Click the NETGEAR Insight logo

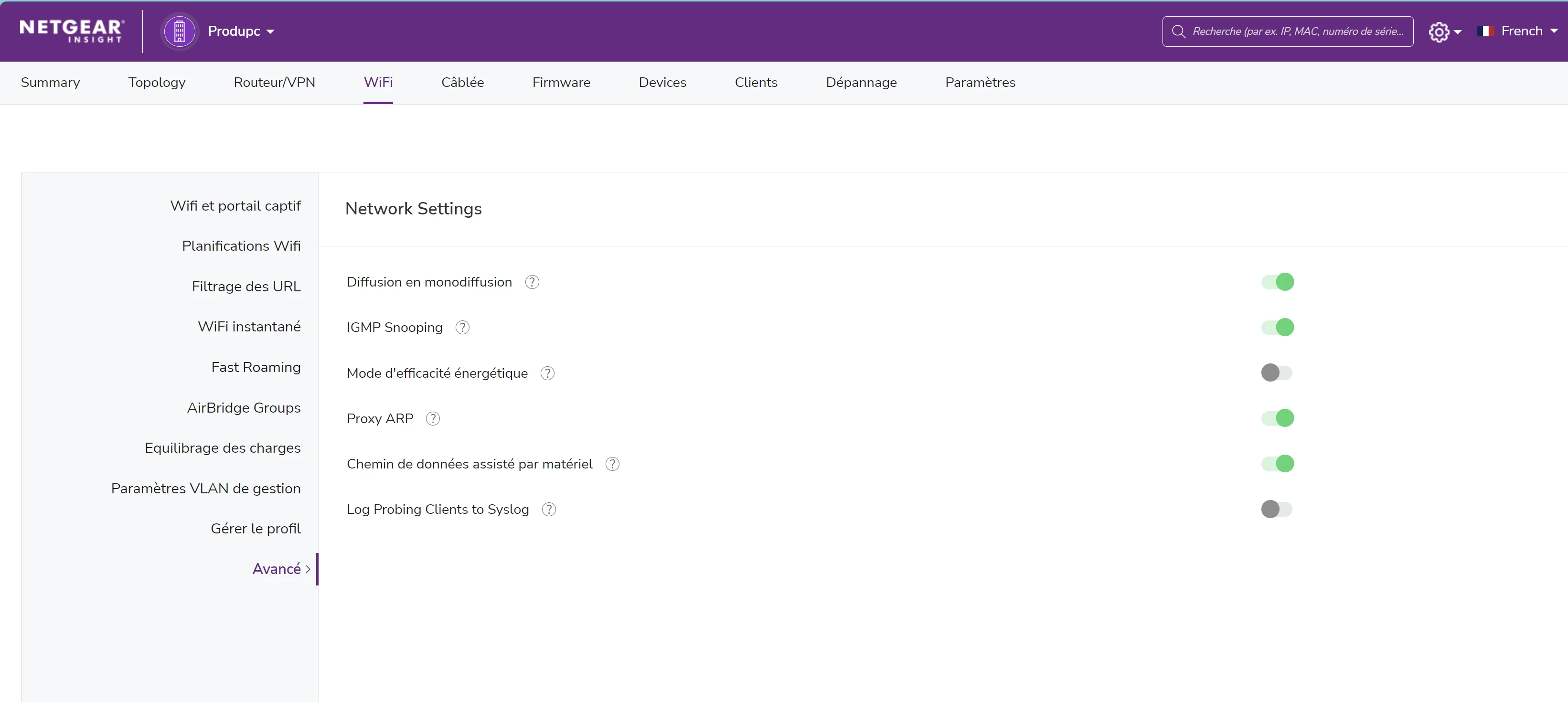click(72, 31)
